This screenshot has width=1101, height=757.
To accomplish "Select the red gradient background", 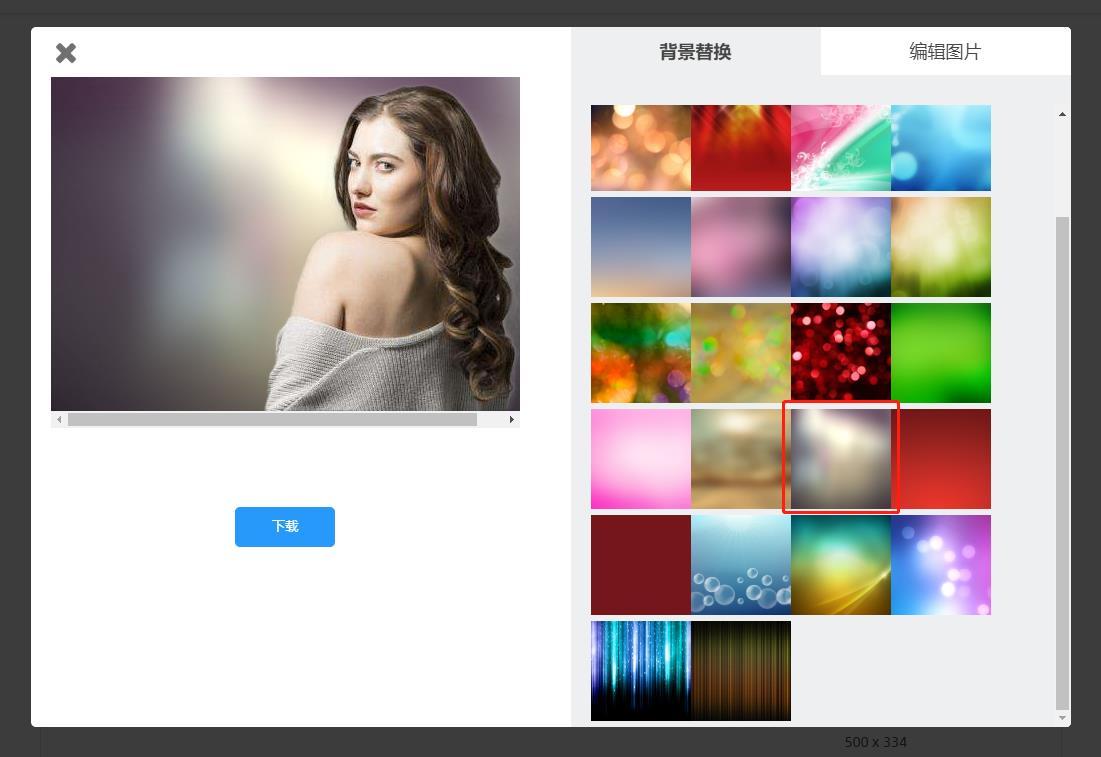I will [941, 459].
